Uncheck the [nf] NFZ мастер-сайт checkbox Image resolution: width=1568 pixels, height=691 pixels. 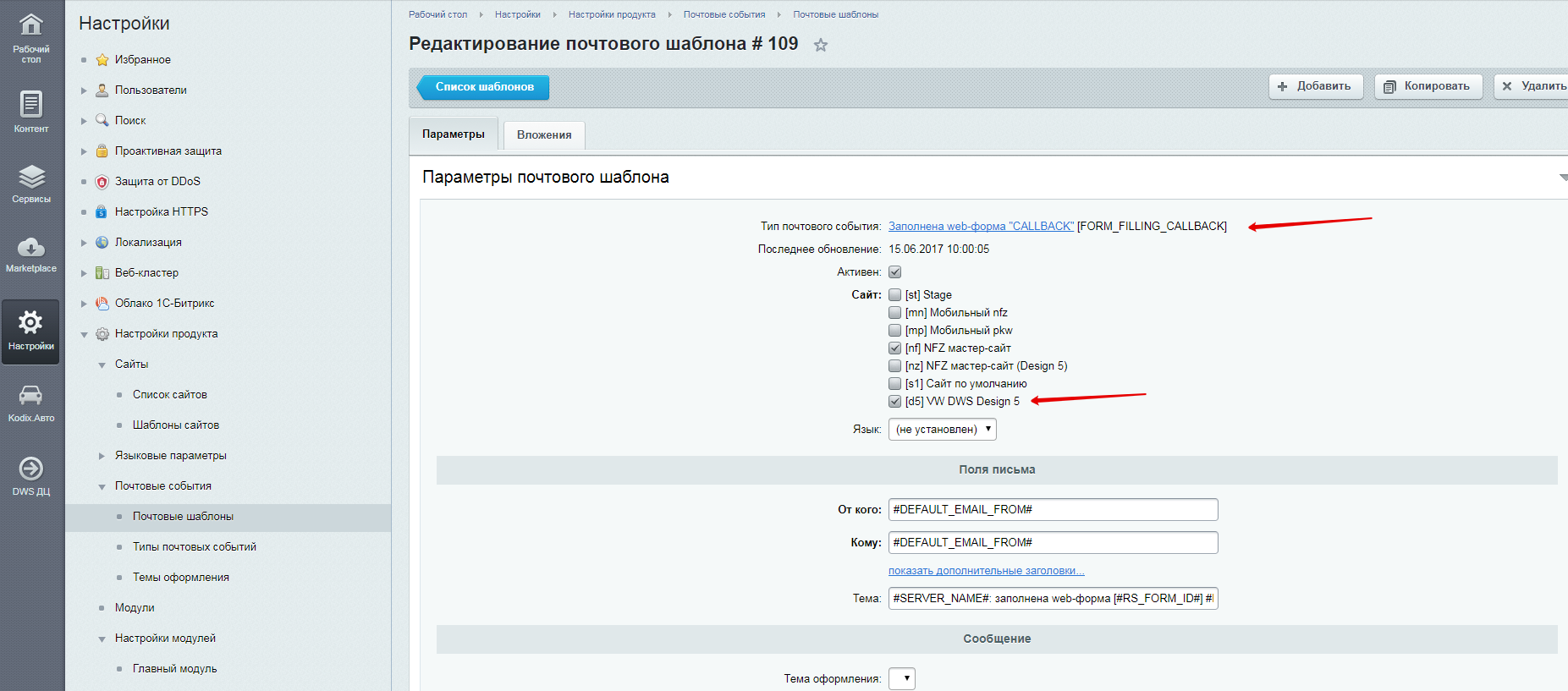click(894, 348)
